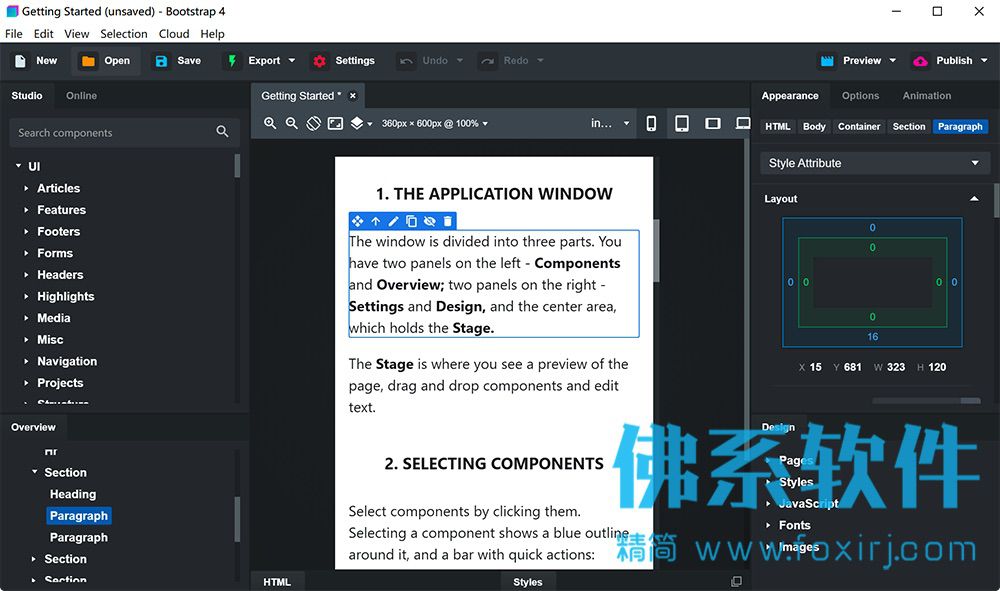1000x591 pixels.
Task: Select the second Paragraph in Overview tree
Action: 78,537
